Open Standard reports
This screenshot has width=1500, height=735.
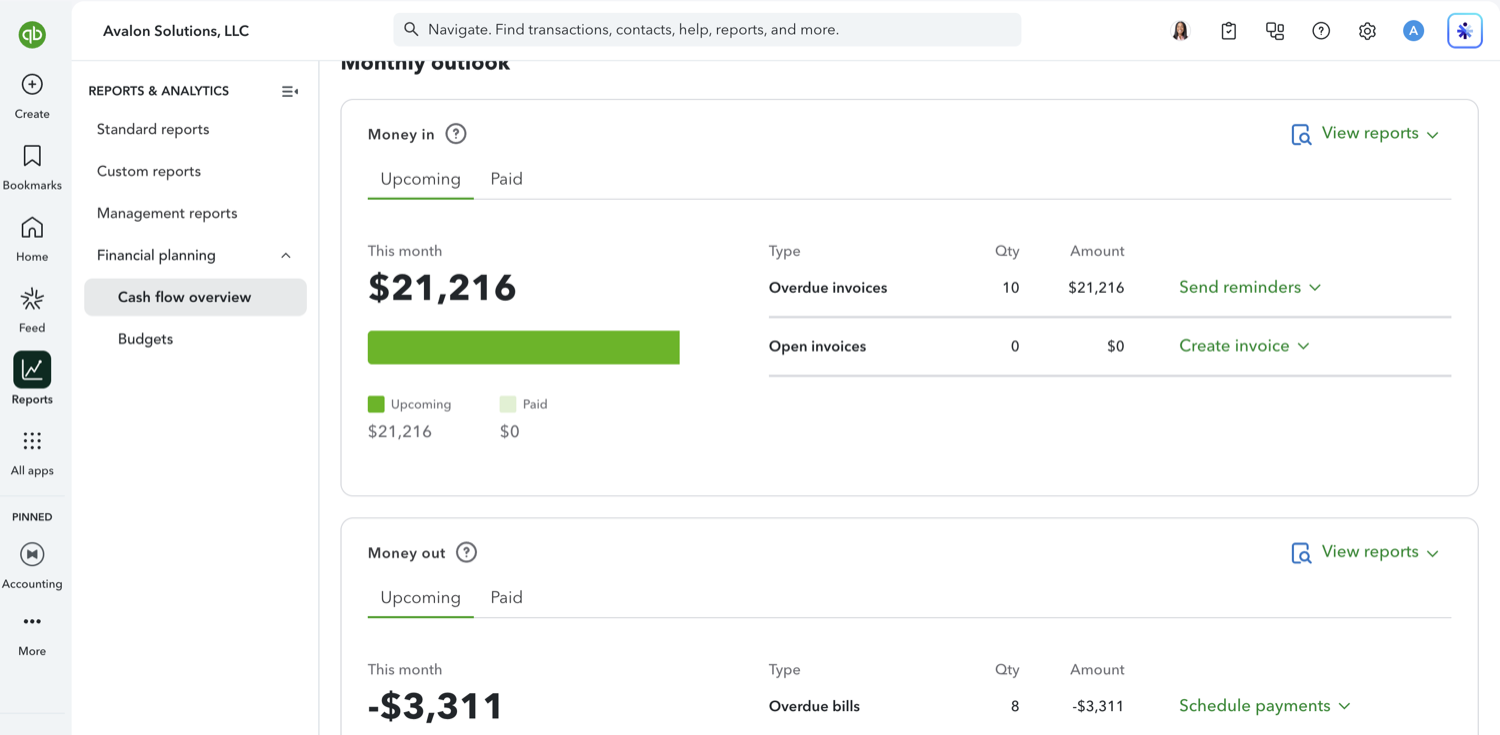tap(153, 129)
